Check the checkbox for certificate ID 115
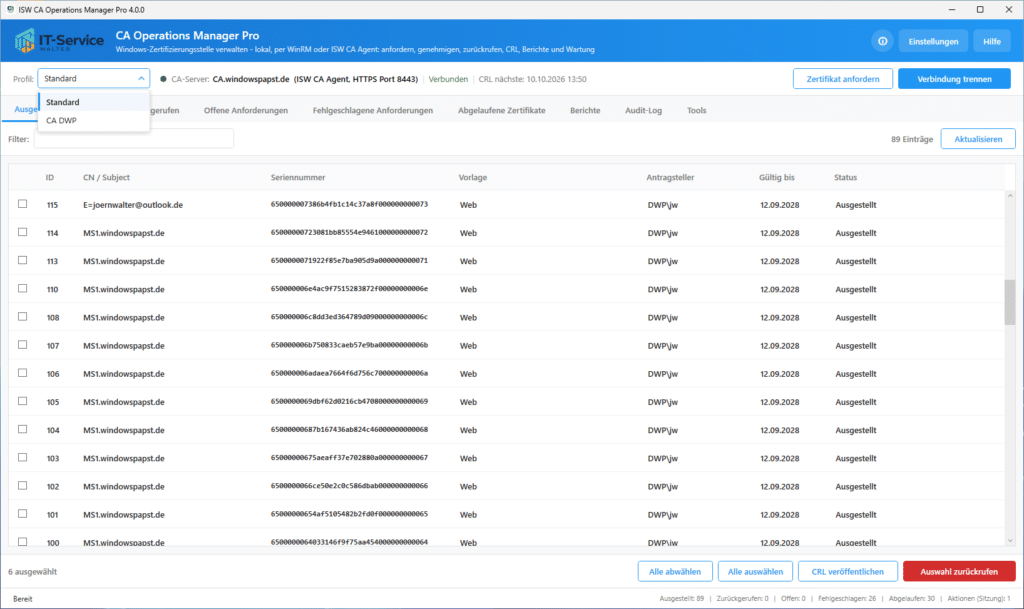The image size is (1024, 609). tap(23, 204)
